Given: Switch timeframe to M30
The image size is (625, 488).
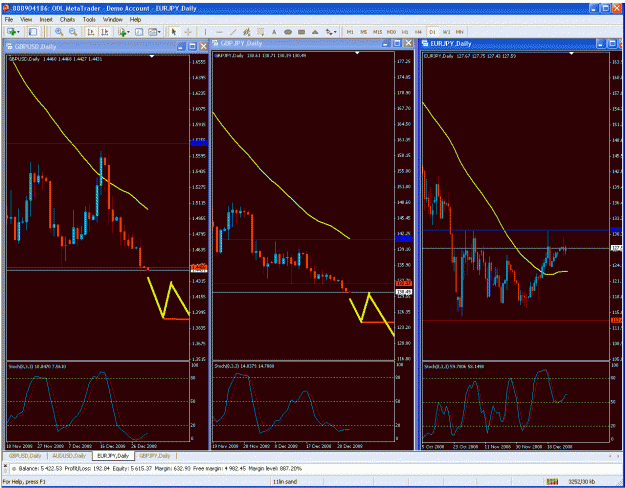Looking at the screenshot, I should point(391,32).
